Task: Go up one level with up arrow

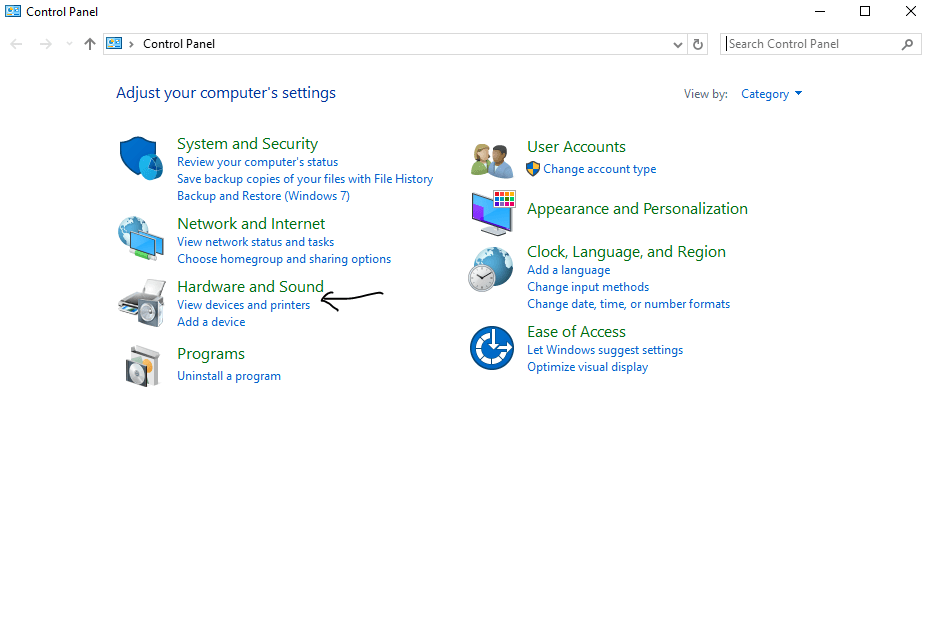Action: [x=90, y=44]
